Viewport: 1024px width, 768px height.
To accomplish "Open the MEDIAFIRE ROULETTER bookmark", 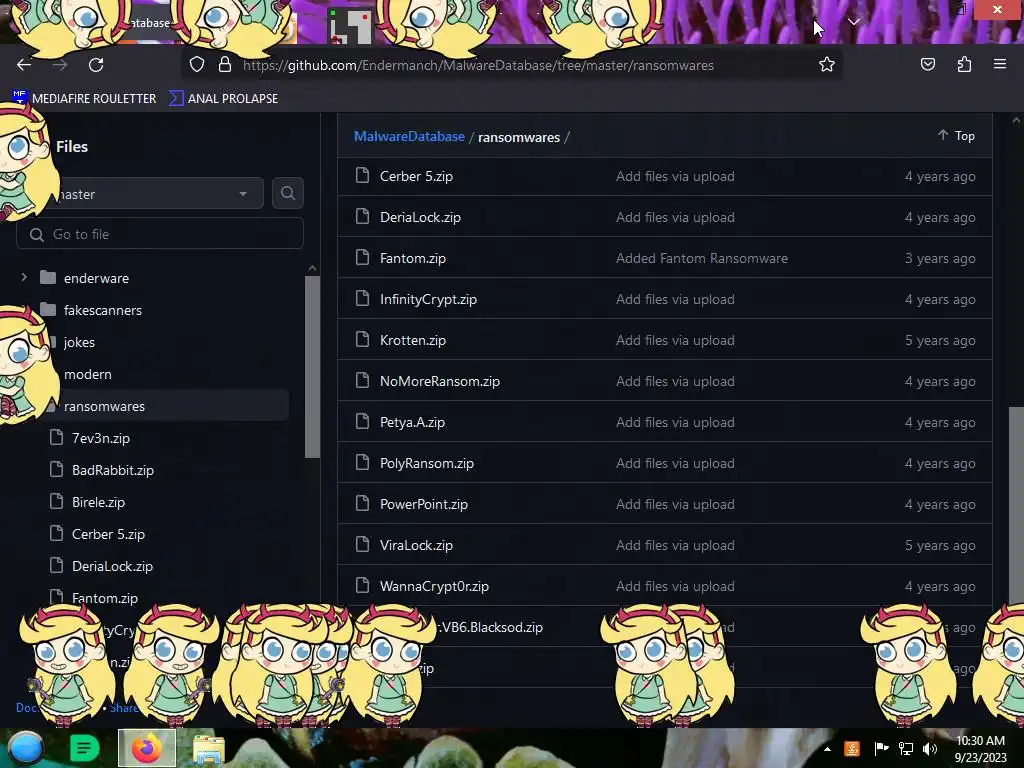I will tap(84, 98).
